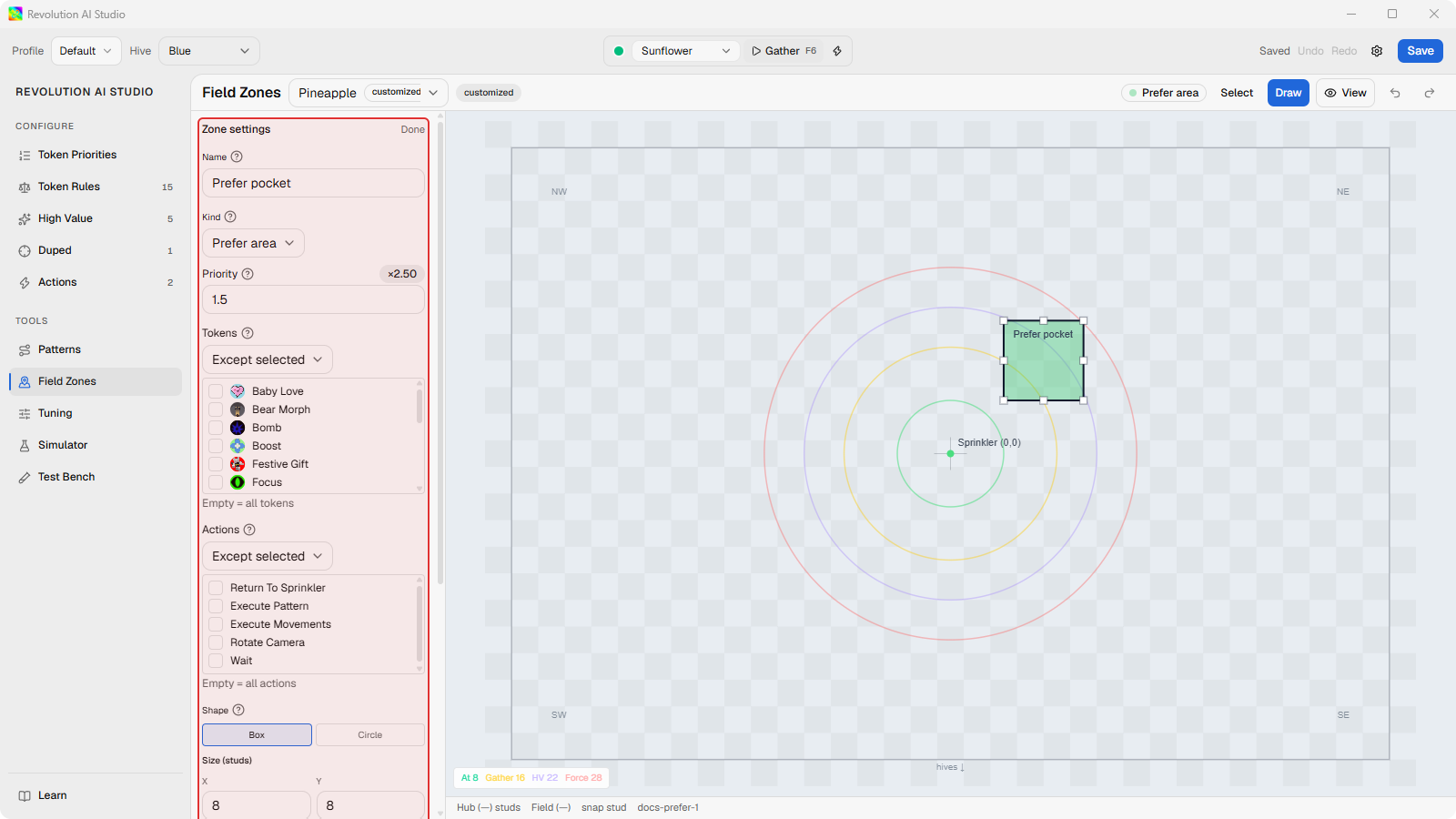This screenshot has height=819, width=1456.
Task: Click the canvas undo arrow icon
Action: click(x=1395, y=93)
